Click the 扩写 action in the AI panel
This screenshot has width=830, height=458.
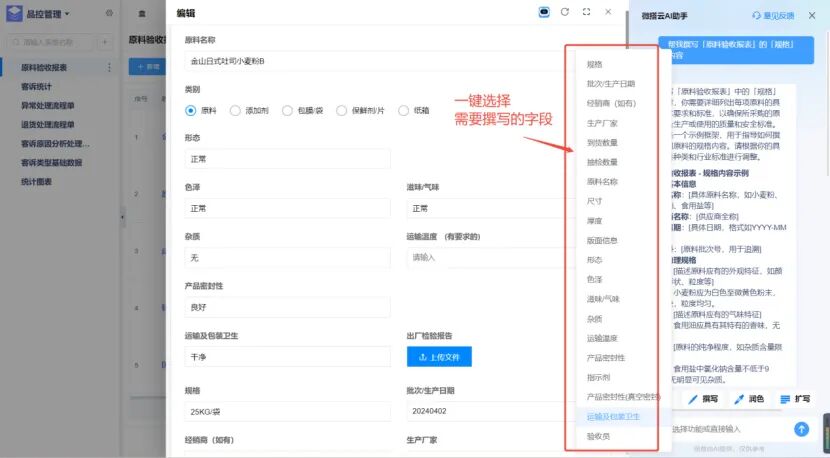click(795, 399)
